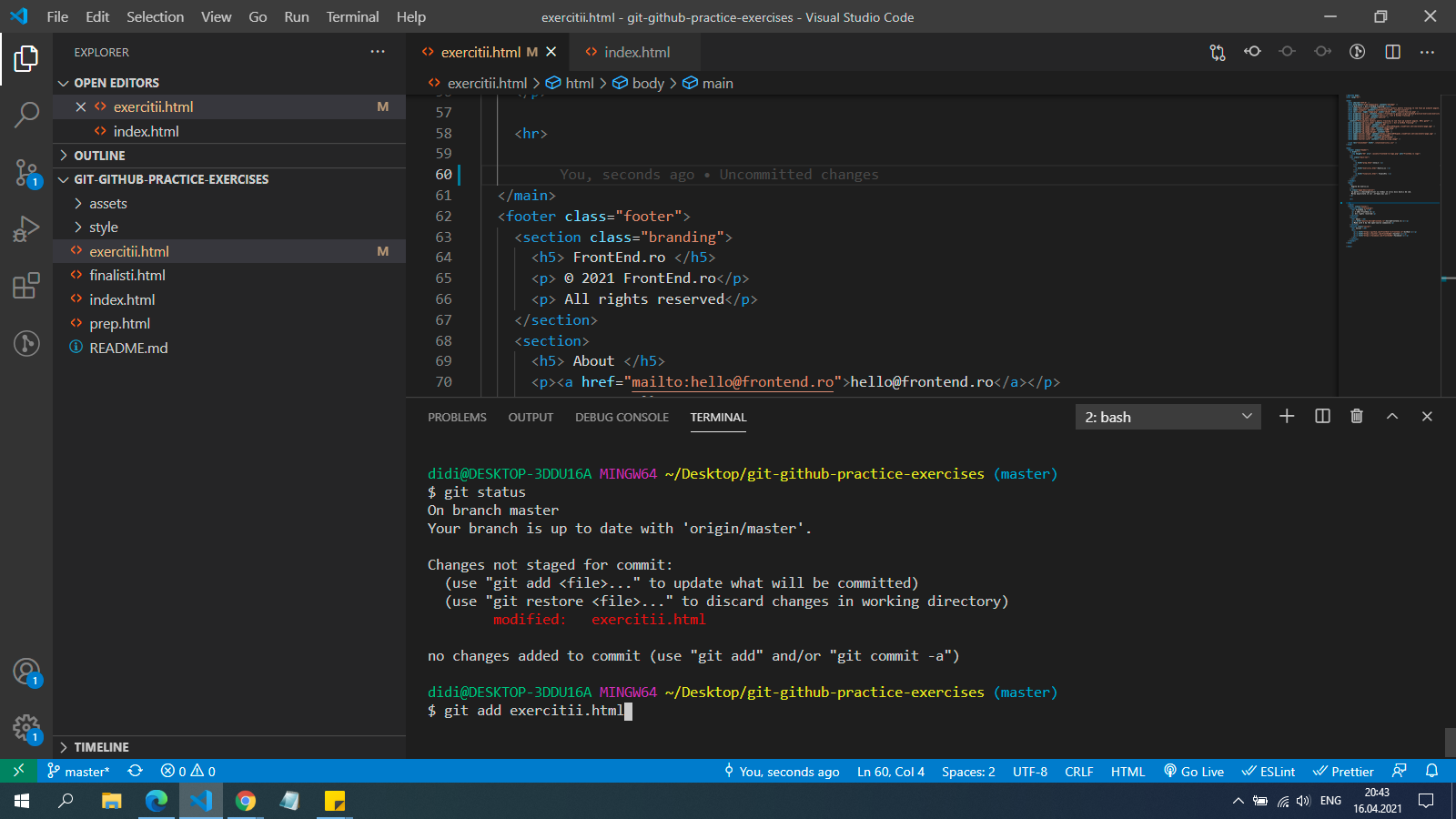Kill the terminal with trash icon
The image size is (1456, 819).
tap(1357, 416)
